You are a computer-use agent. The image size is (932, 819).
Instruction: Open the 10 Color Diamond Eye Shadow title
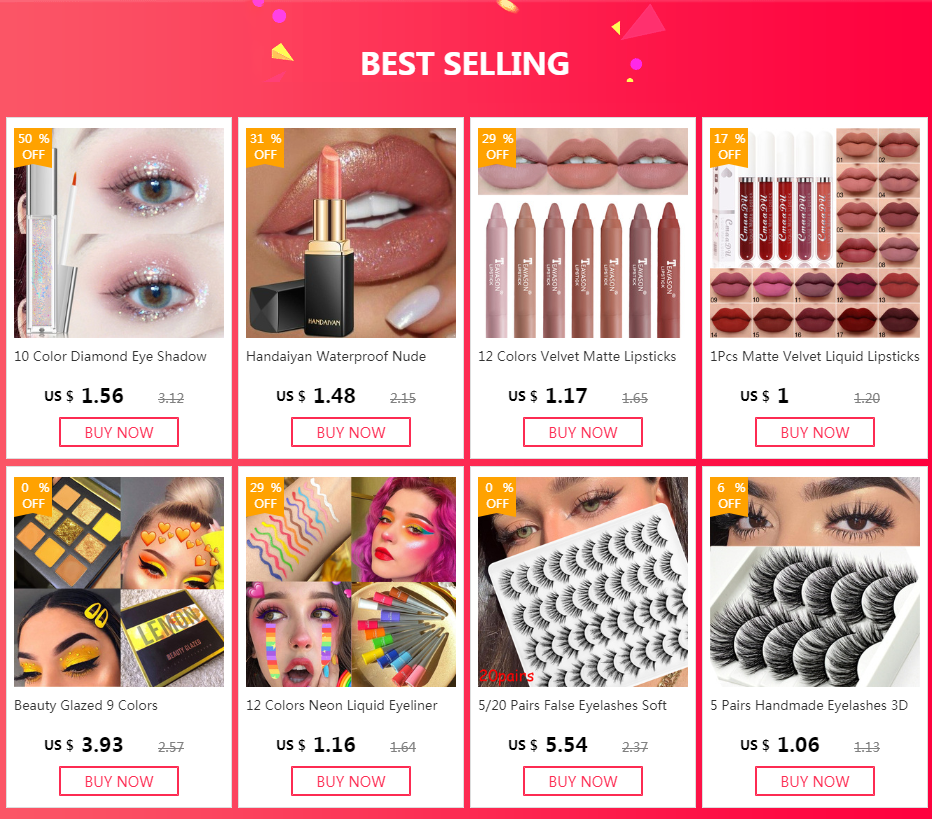111,357
